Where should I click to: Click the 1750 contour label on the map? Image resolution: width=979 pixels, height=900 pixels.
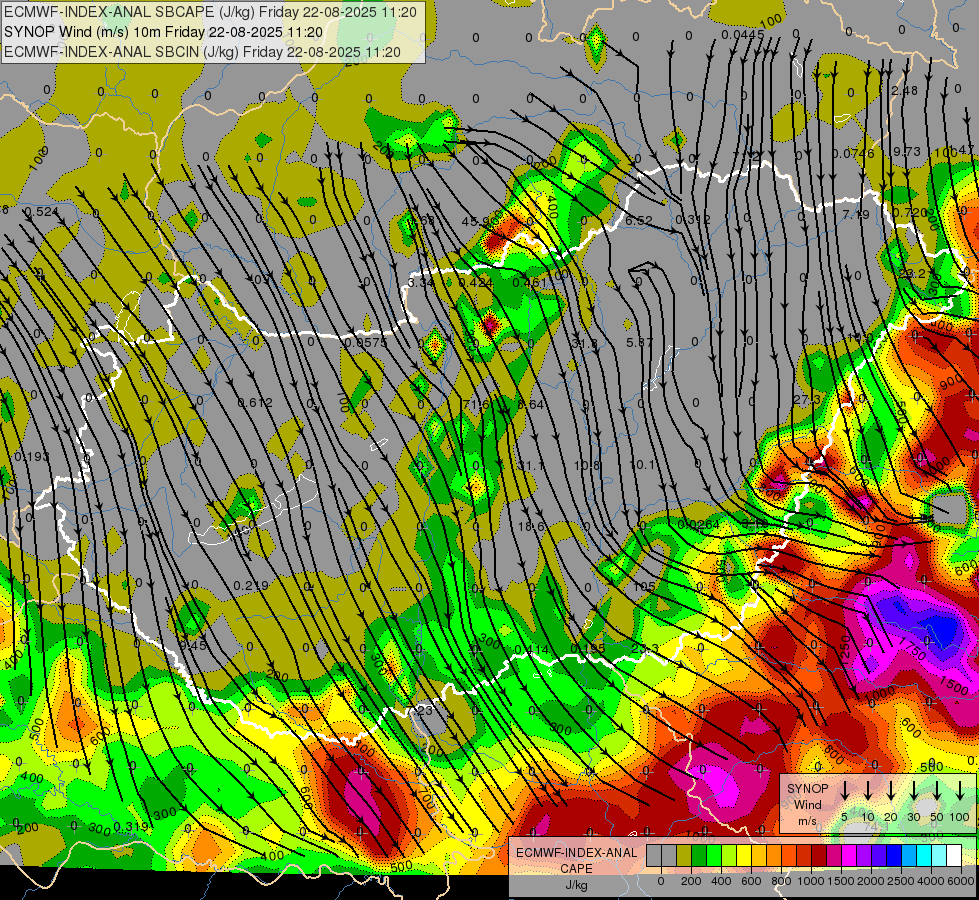[912, 650]
